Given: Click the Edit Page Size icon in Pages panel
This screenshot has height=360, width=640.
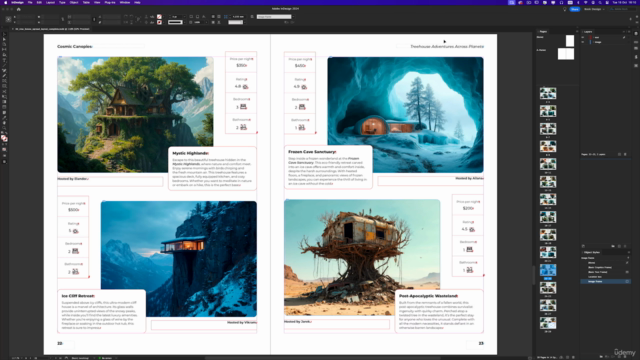Looking at the screenshot, I should click(x=561, y=357).
